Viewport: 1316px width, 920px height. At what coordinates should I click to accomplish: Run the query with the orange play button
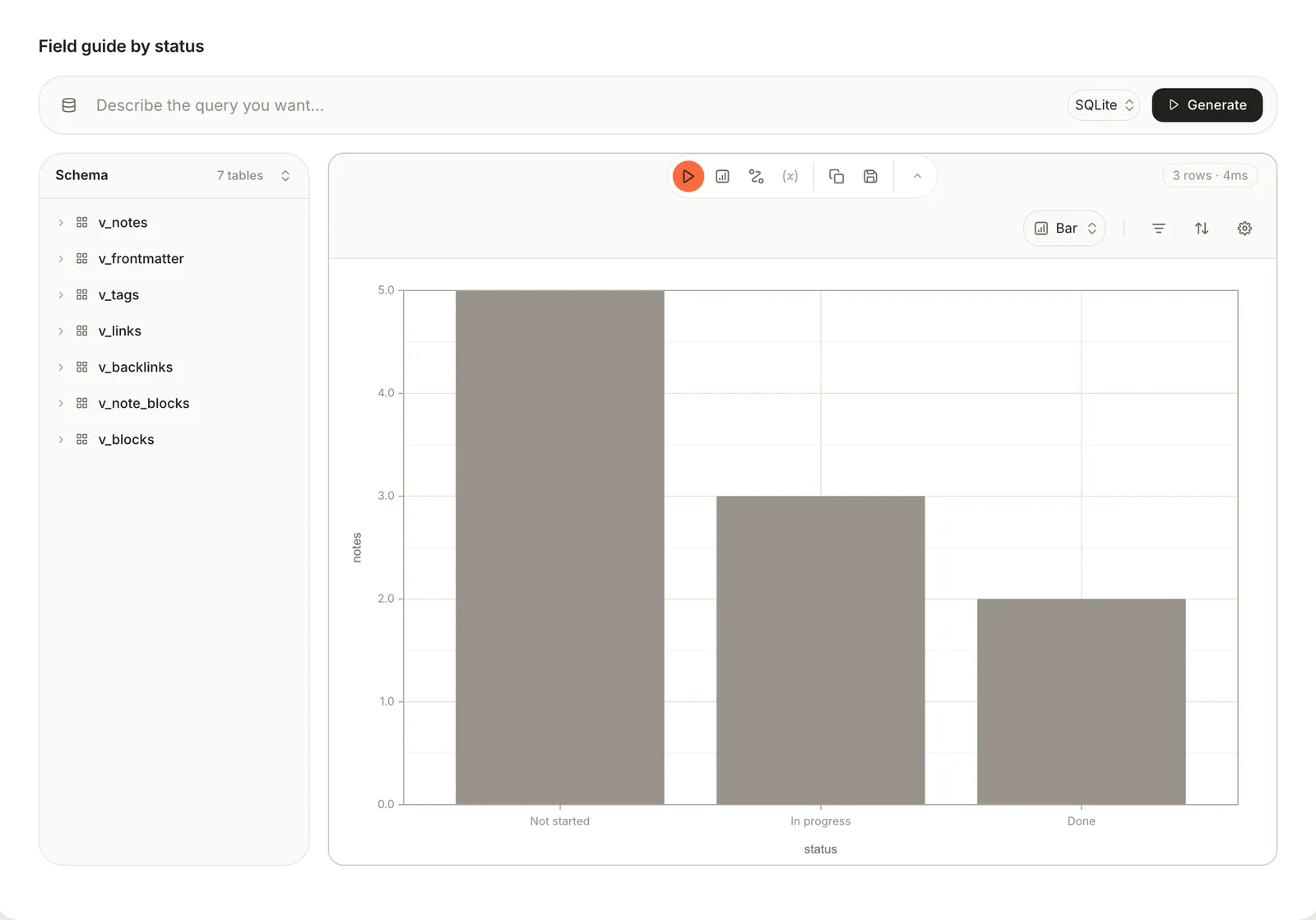pyautogui.click(x=688, y=176)
